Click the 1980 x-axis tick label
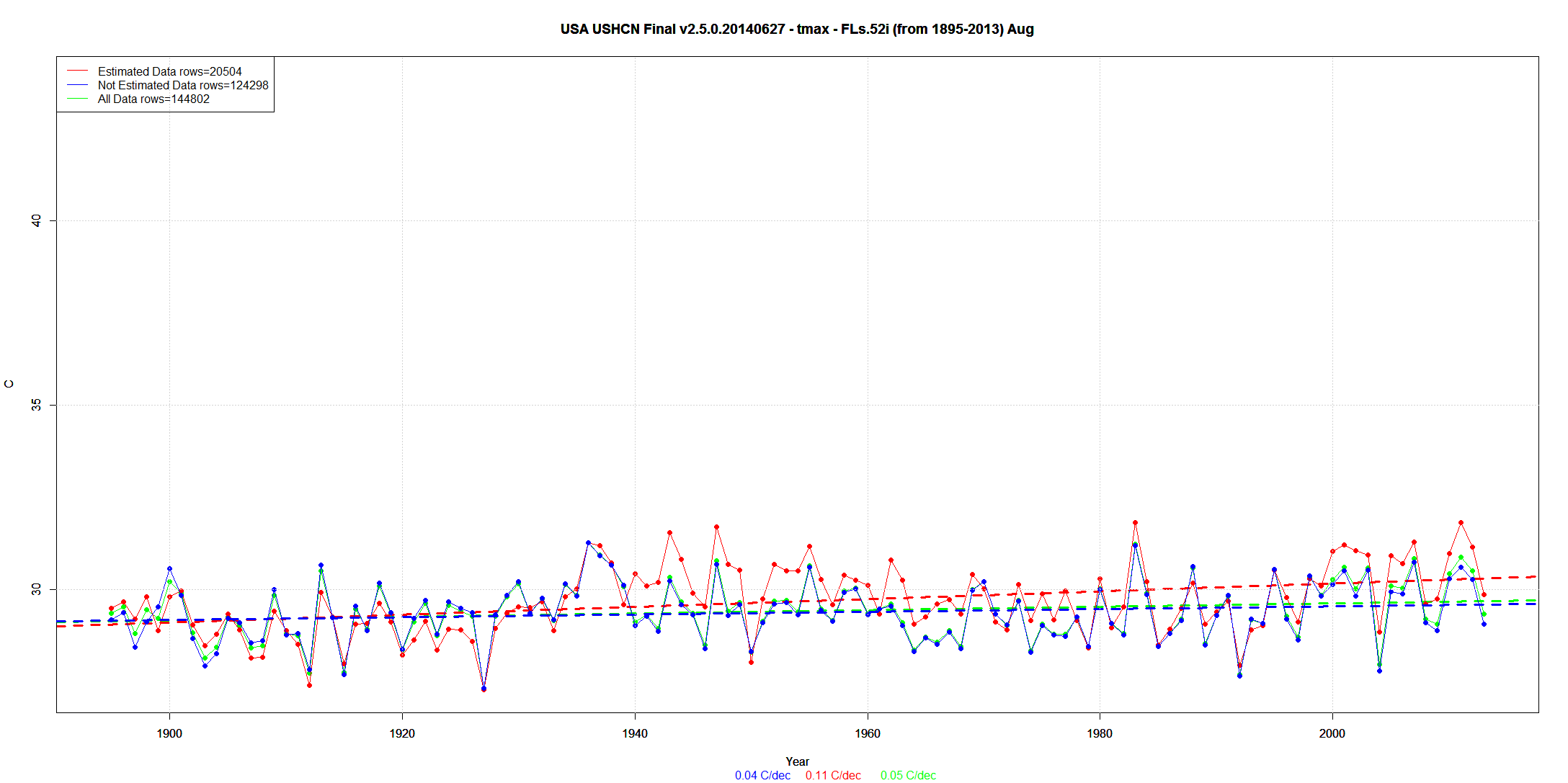The width and height of the screenshot is (1568, 783). point(1100,733)
